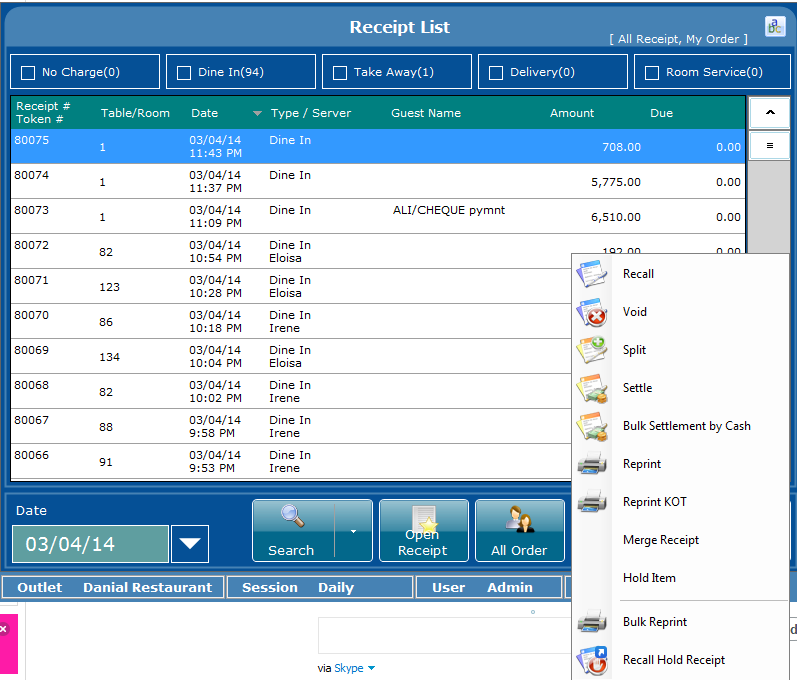The width and height of the screenshot is (797, 680).
Task: Click the Bulk Reprint printer icon
Action: pos(592,622)
